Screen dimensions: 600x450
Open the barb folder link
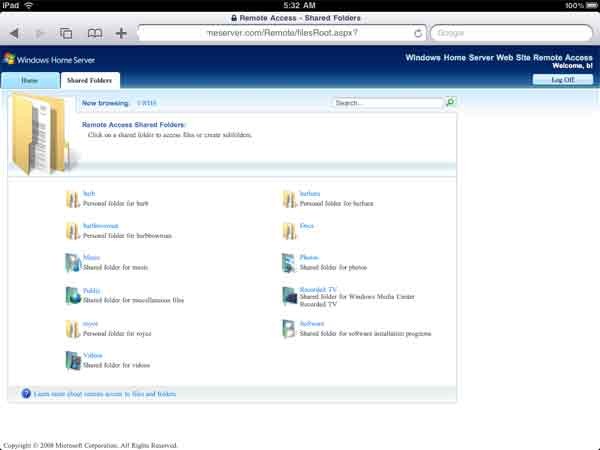coord(89,194)
